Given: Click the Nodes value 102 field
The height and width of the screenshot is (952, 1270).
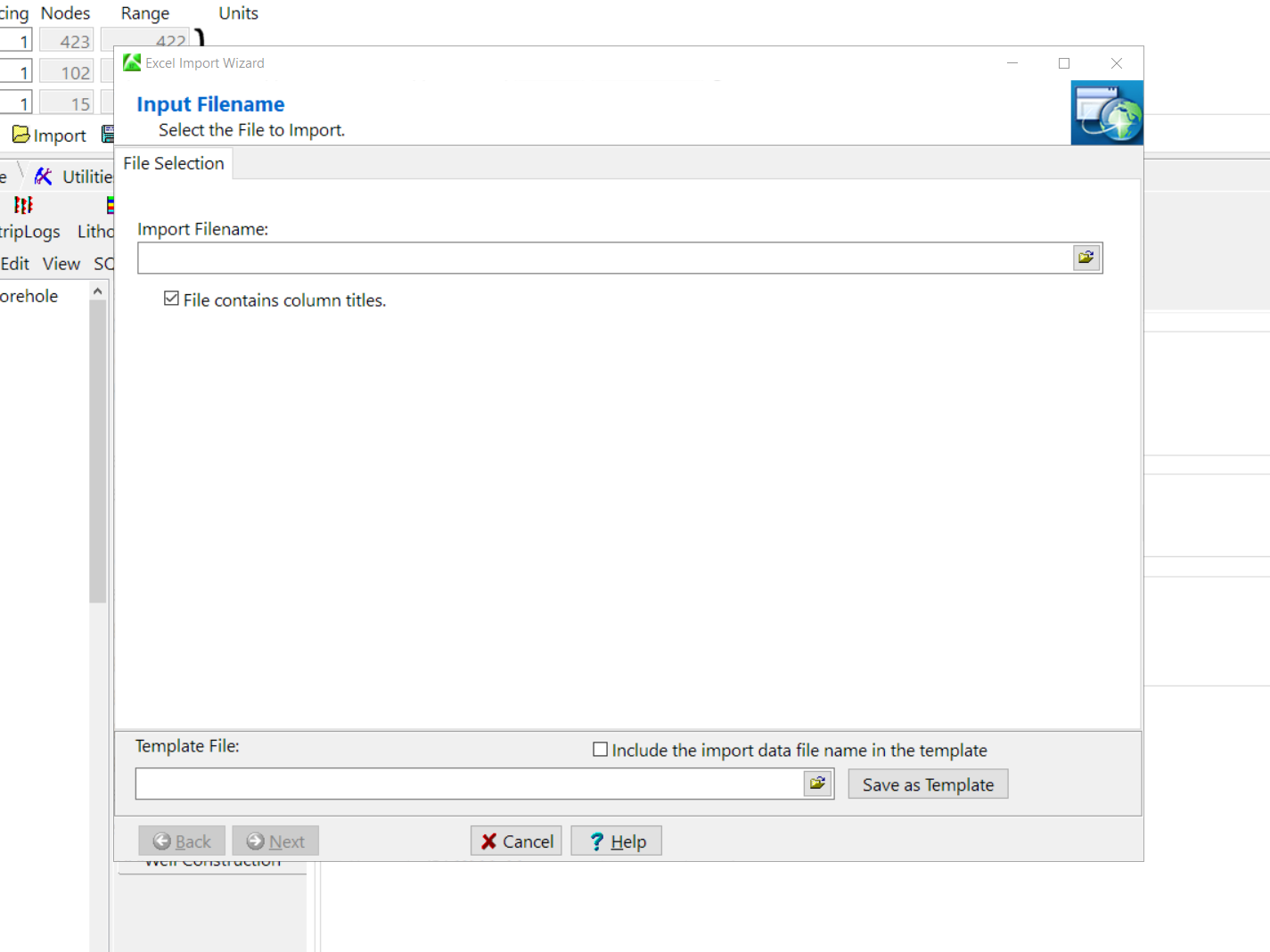Looking at the screenshot, I should pos(66,72).
